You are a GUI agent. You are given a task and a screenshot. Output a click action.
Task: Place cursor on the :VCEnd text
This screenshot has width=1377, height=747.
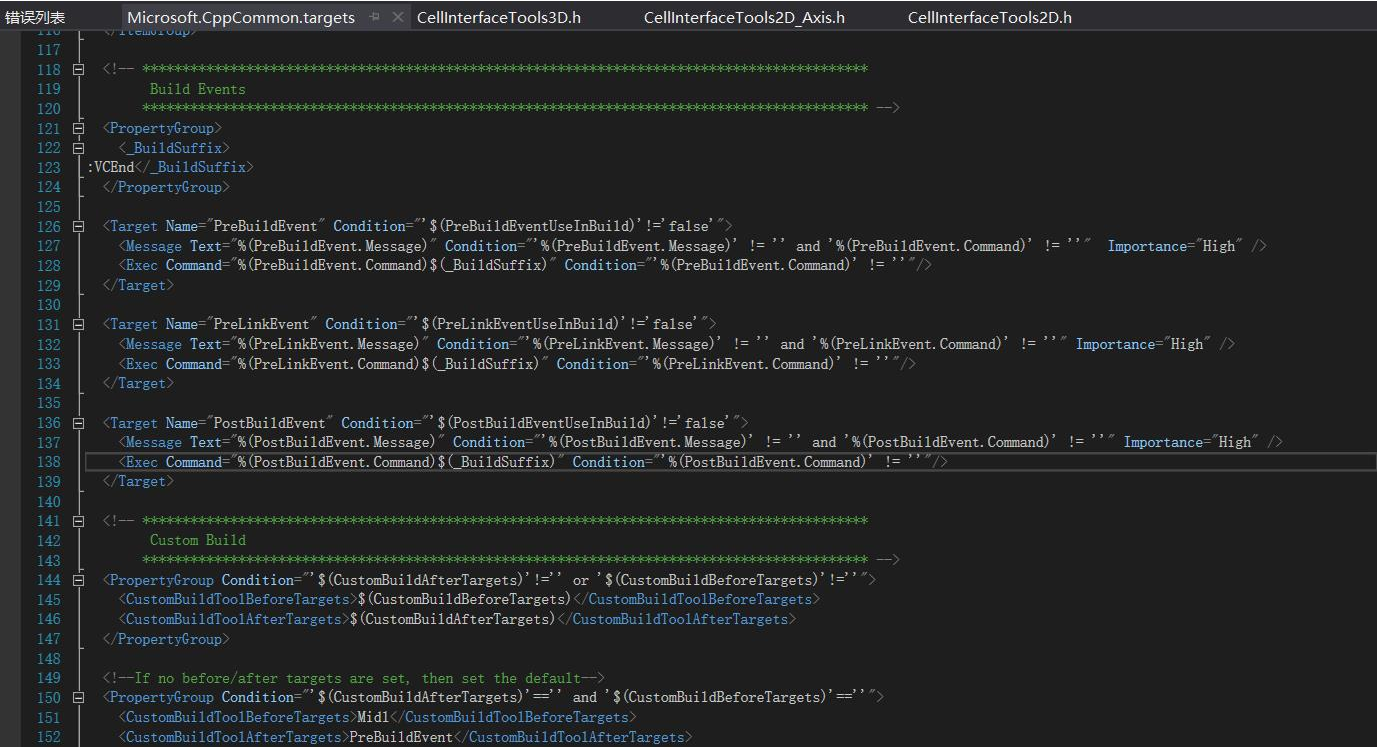tap(103, 167)
